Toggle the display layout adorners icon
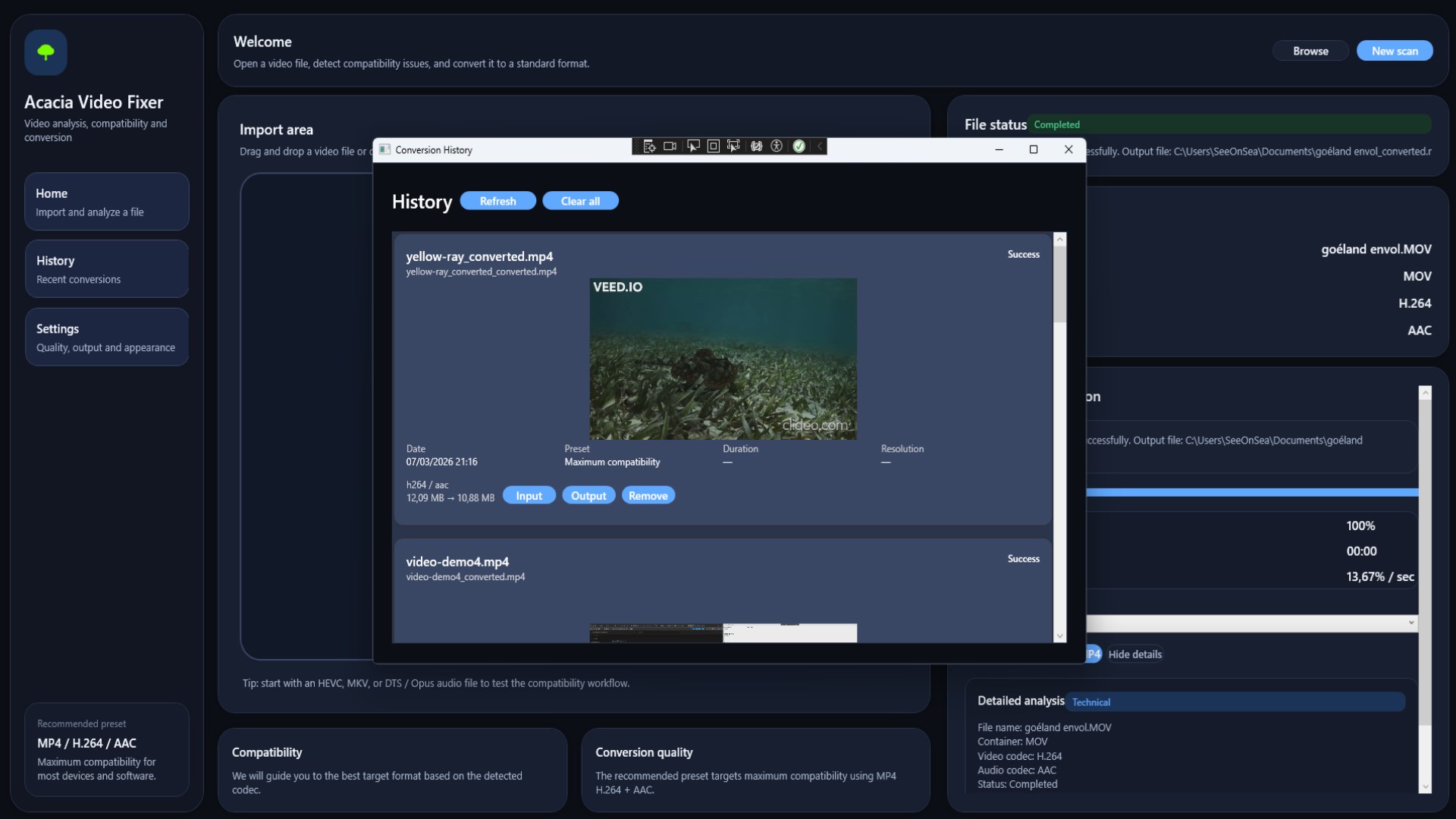This screenshot has width=1456, height=819. (x=713, y=146)
